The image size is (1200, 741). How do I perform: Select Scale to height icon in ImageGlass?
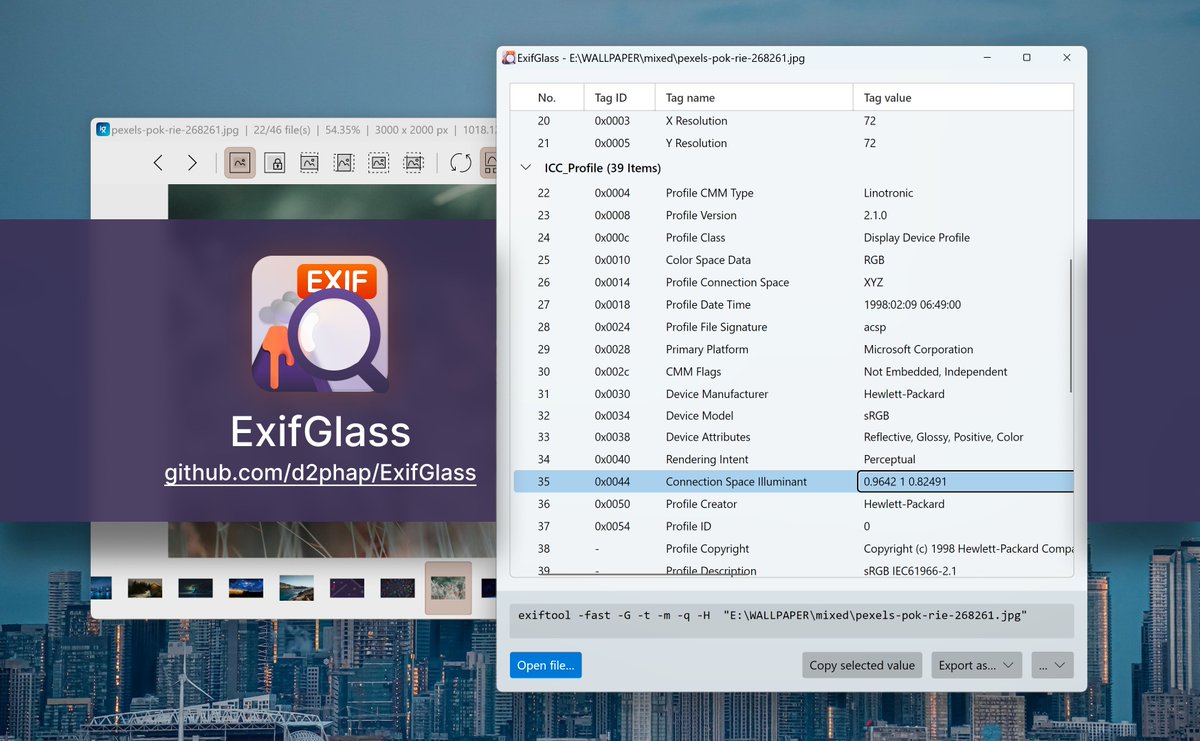pos(344,162)
